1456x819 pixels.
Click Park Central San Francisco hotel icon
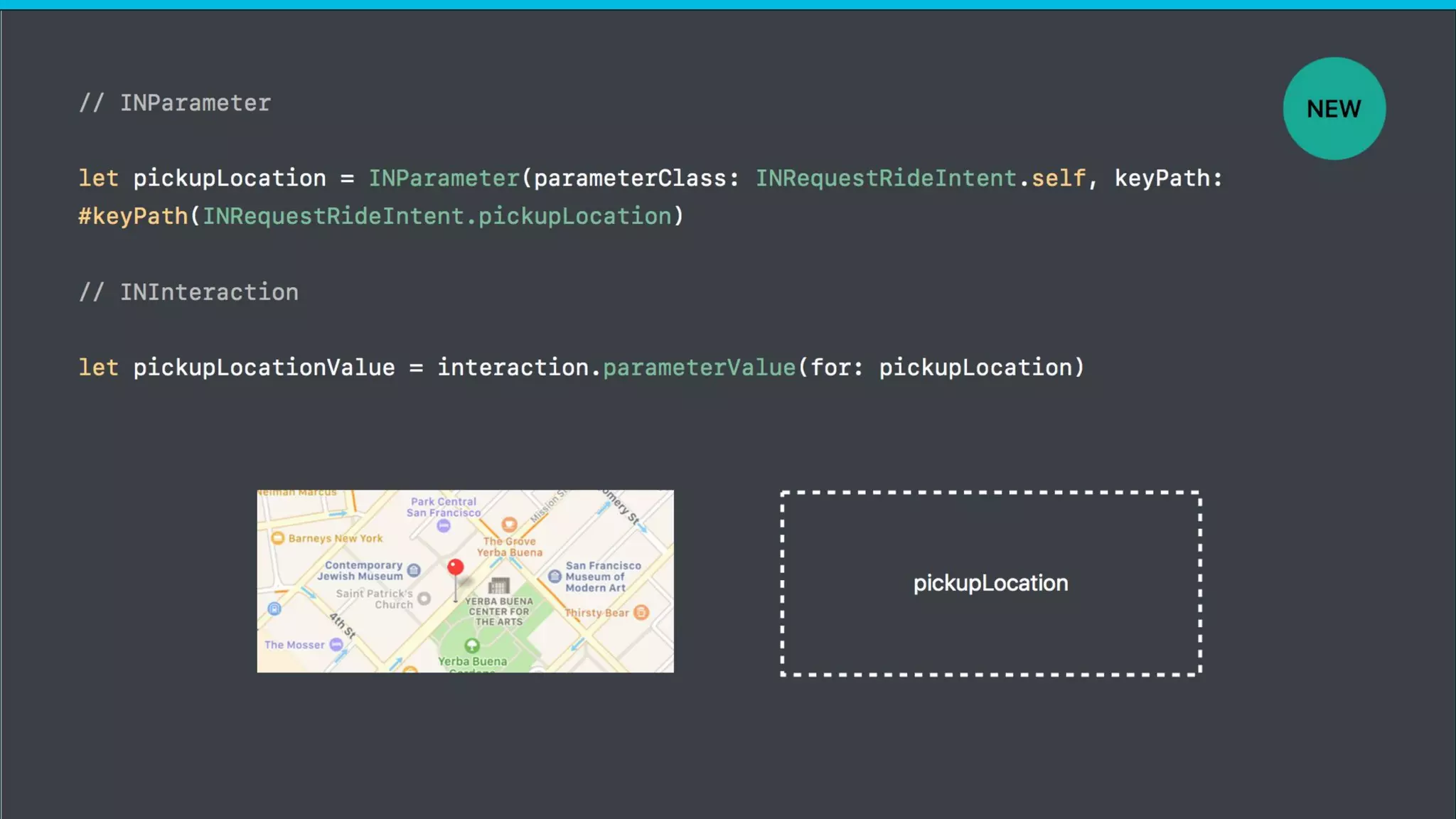click(x=444, y=526)
